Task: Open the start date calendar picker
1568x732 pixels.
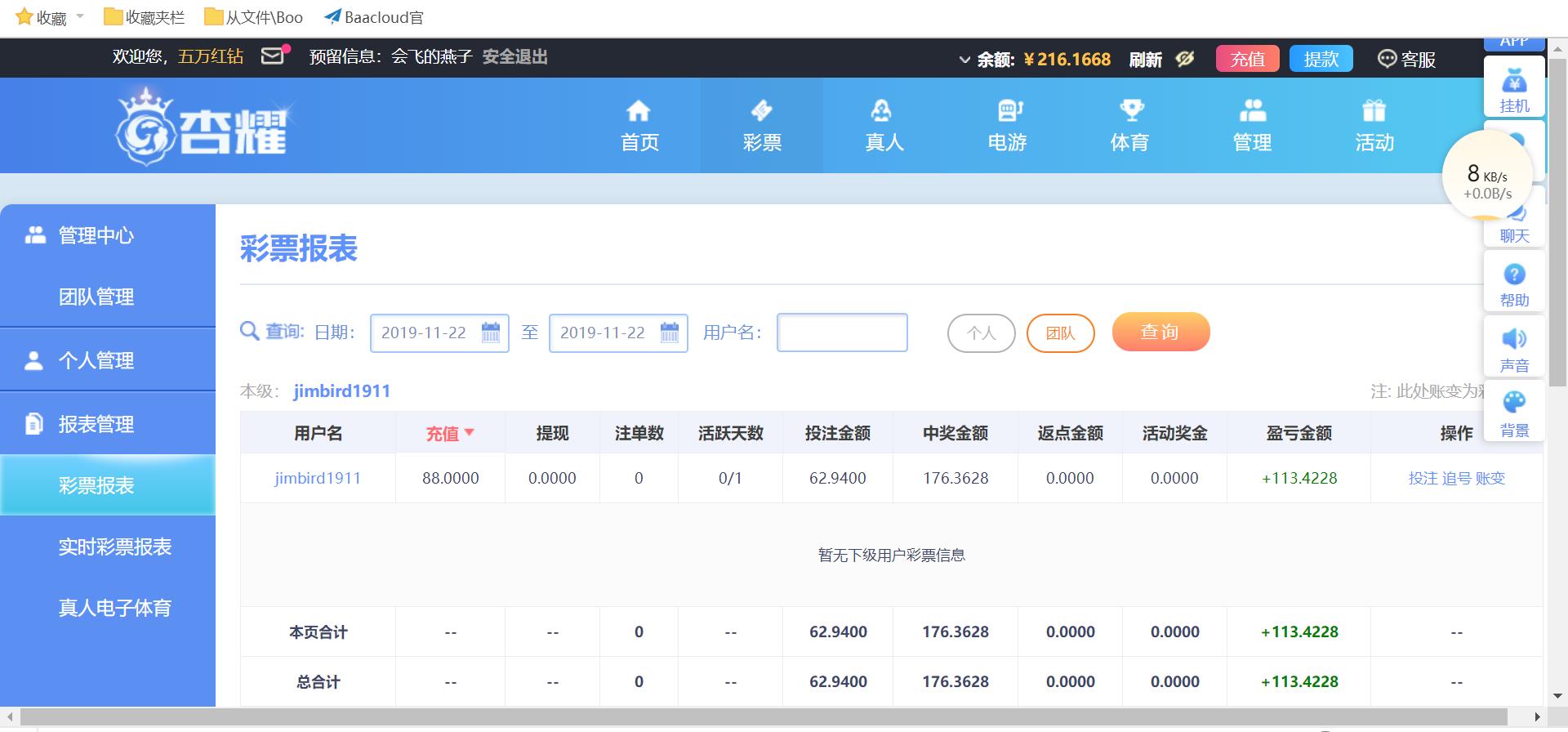Action: [x=491, y=333]
